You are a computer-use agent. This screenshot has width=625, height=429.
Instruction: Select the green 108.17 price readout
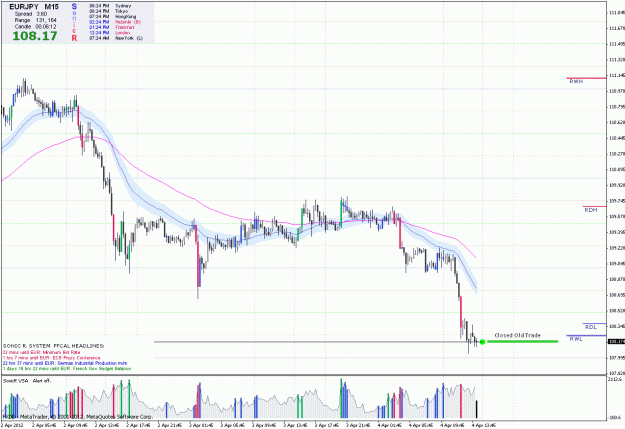[35, 36]
